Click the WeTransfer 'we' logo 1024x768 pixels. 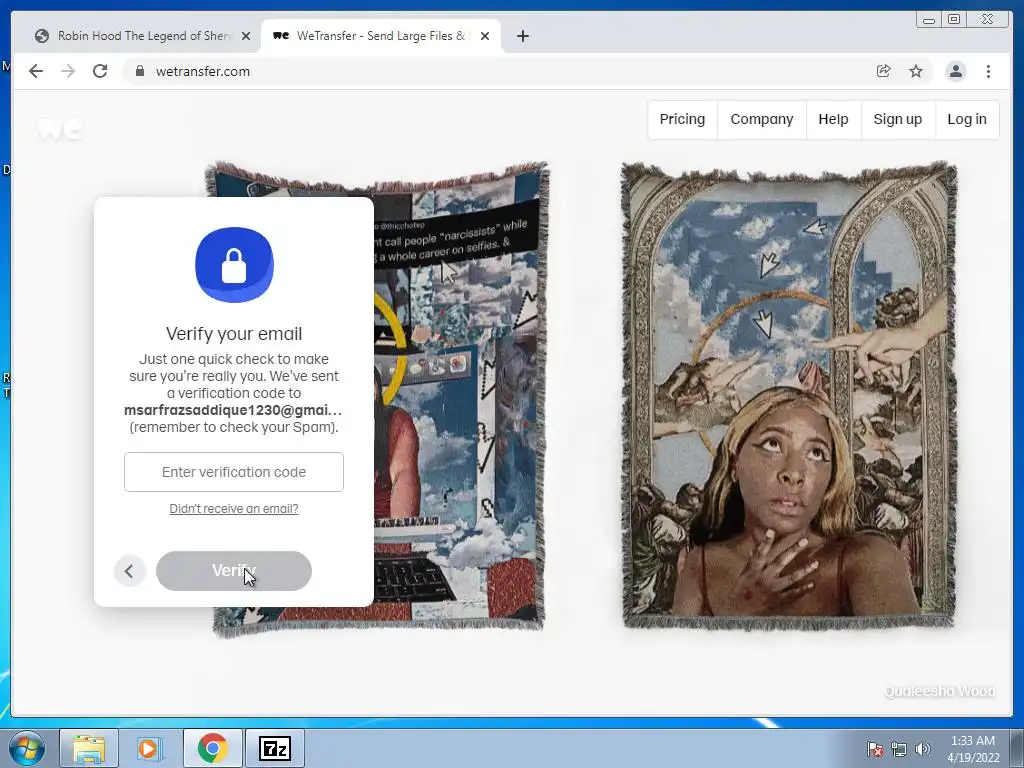(60, 128)
